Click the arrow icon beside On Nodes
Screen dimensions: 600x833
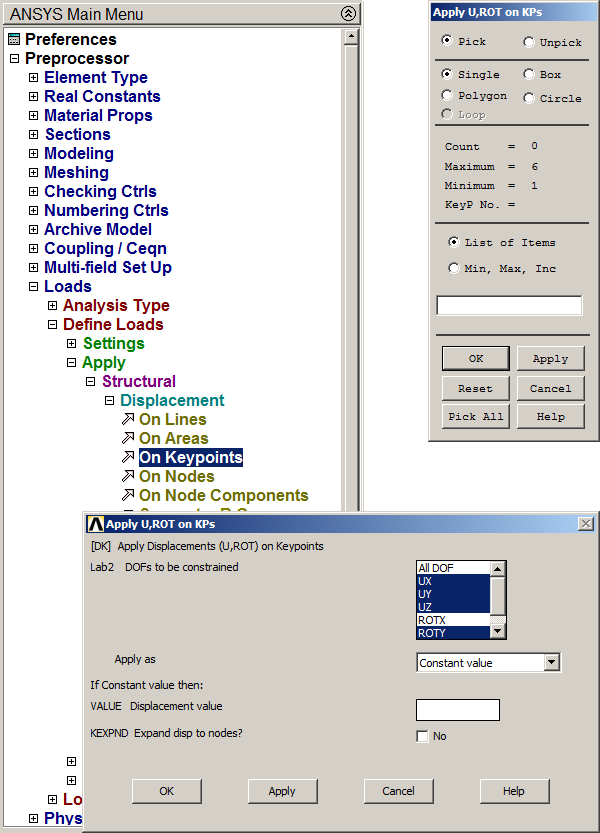[x=127, y=476]
